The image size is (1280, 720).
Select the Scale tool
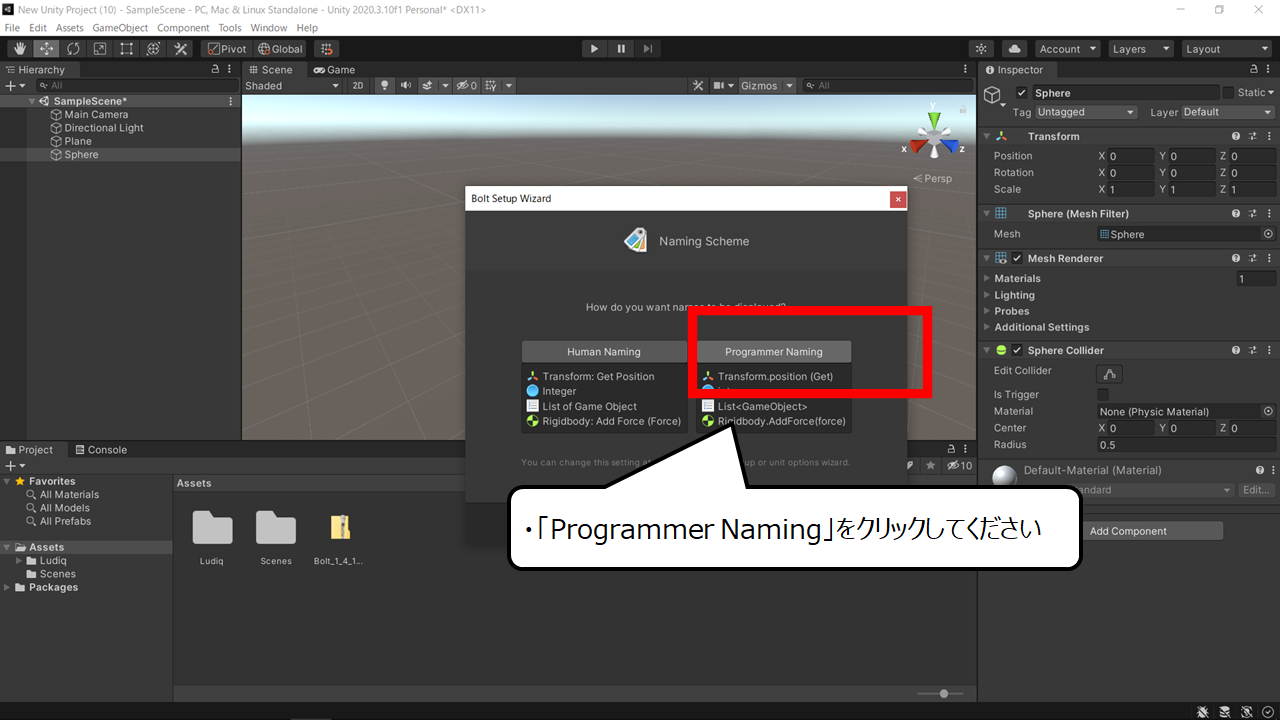tap(100, 48)
